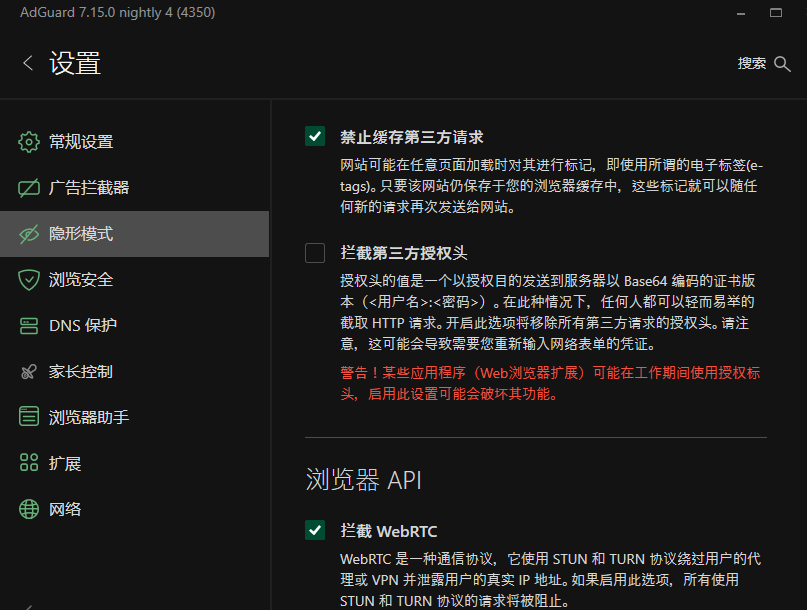Image resolution: width=807 pixels, height=610 pixels.
Task: Select the DNS 保护 protection icon
Action: pyautogui.click(x=29, y=326)
